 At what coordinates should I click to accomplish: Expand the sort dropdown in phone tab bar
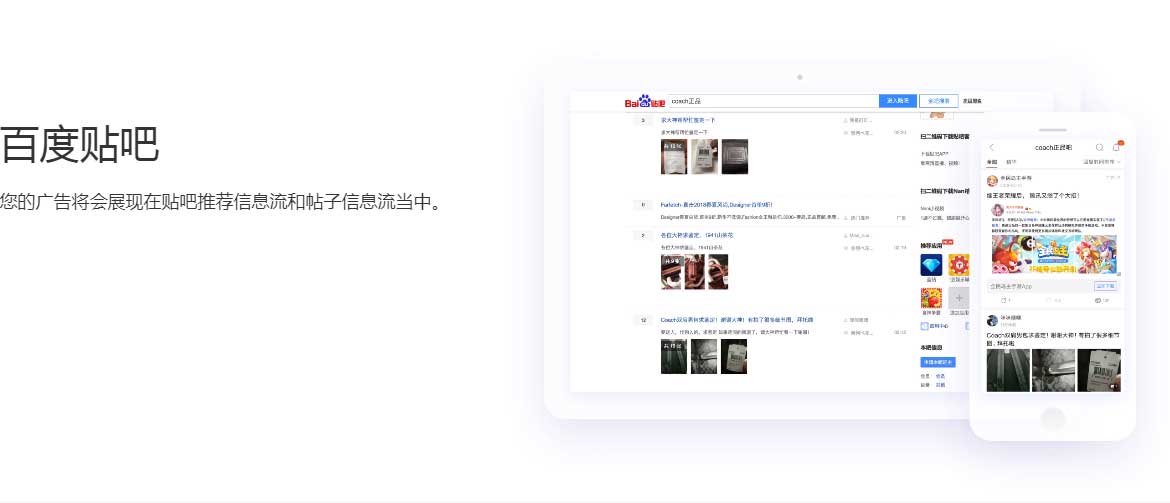click(1102, 161)
